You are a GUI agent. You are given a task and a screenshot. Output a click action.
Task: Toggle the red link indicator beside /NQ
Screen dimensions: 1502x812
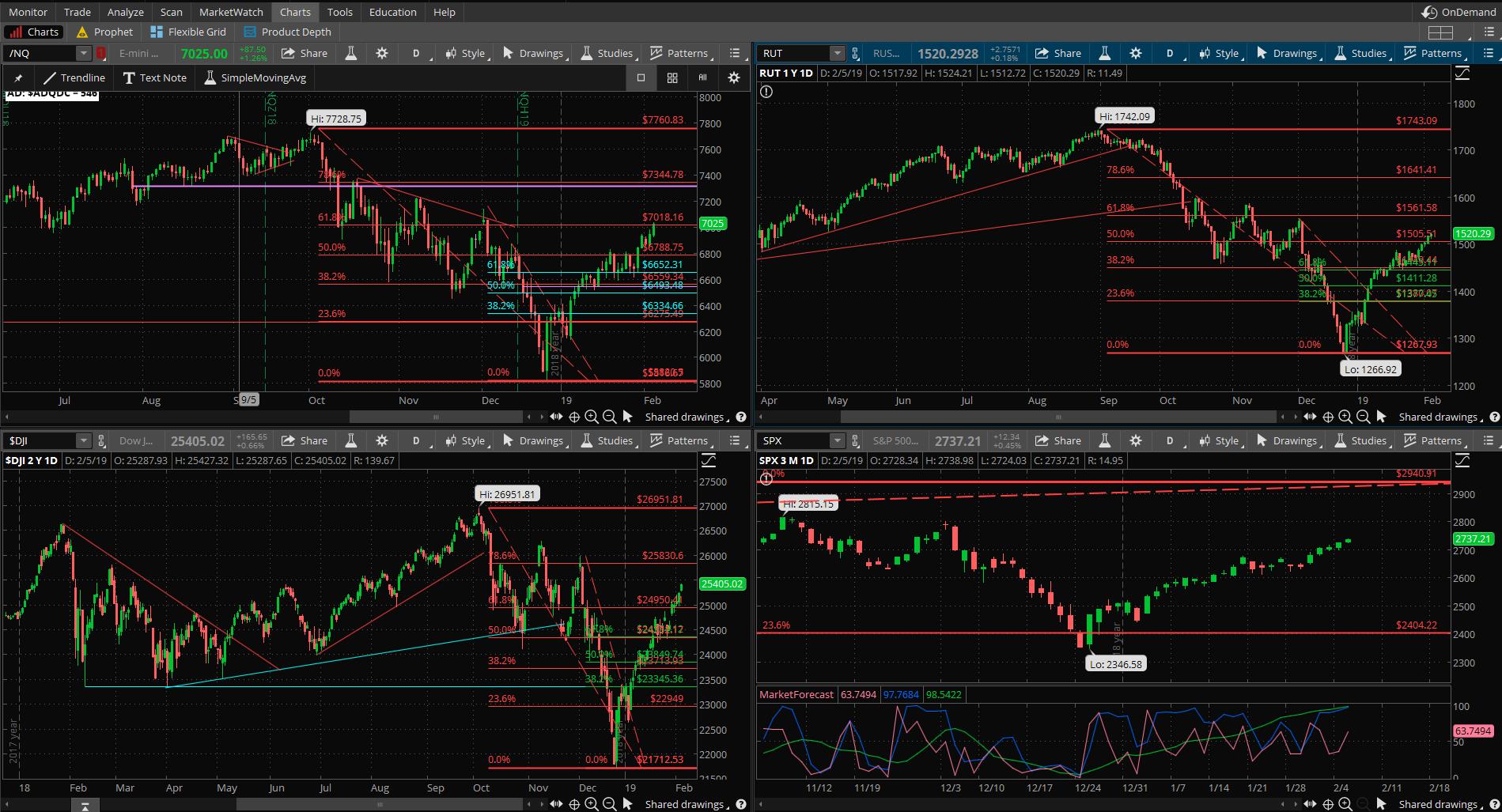101,53
